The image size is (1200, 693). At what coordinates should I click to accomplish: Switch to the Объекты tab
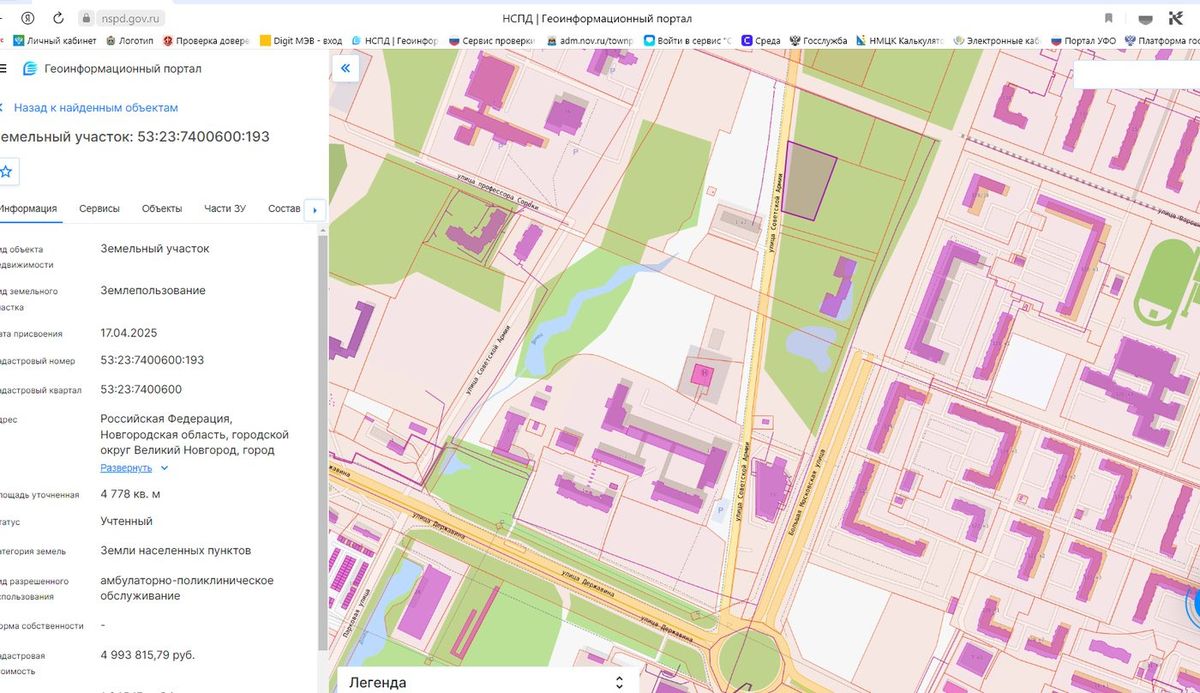[x=162, y=208]
